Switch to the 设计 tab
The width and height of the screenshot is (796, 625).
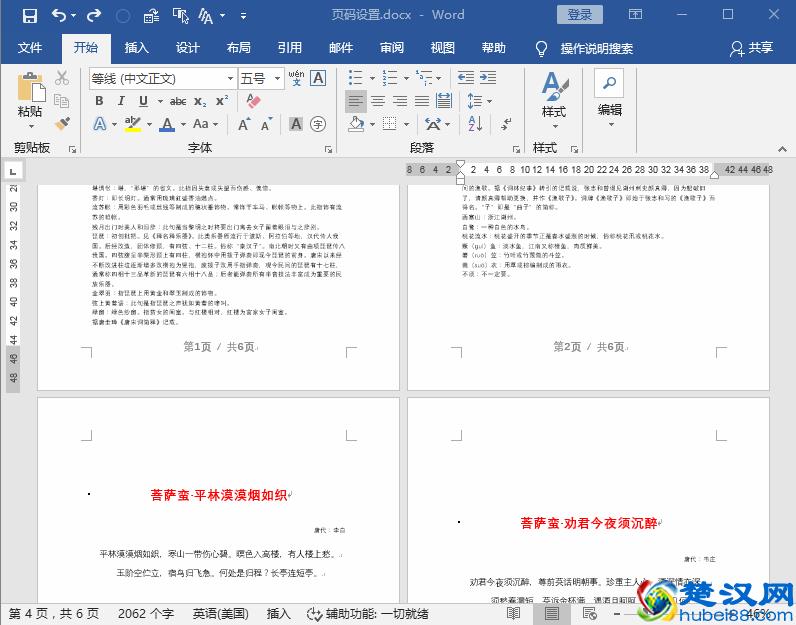tap(187, 48)
